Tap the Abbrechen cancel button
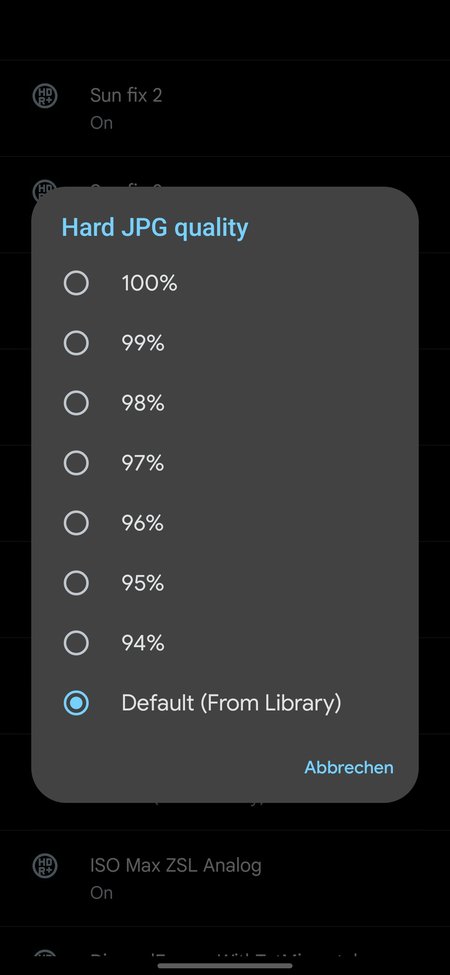Viewport: 450px width, 975px height. coord(349,767)
